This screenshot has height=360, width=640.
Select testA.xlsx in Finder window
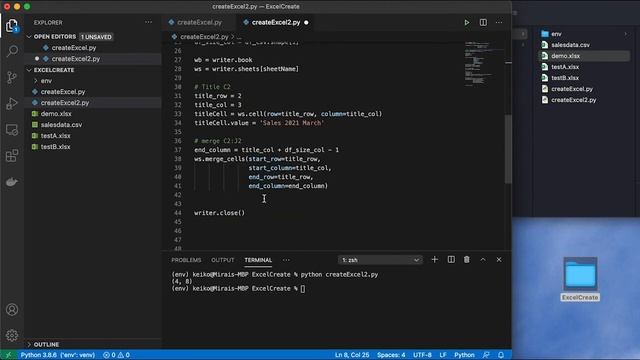(565, 67)
